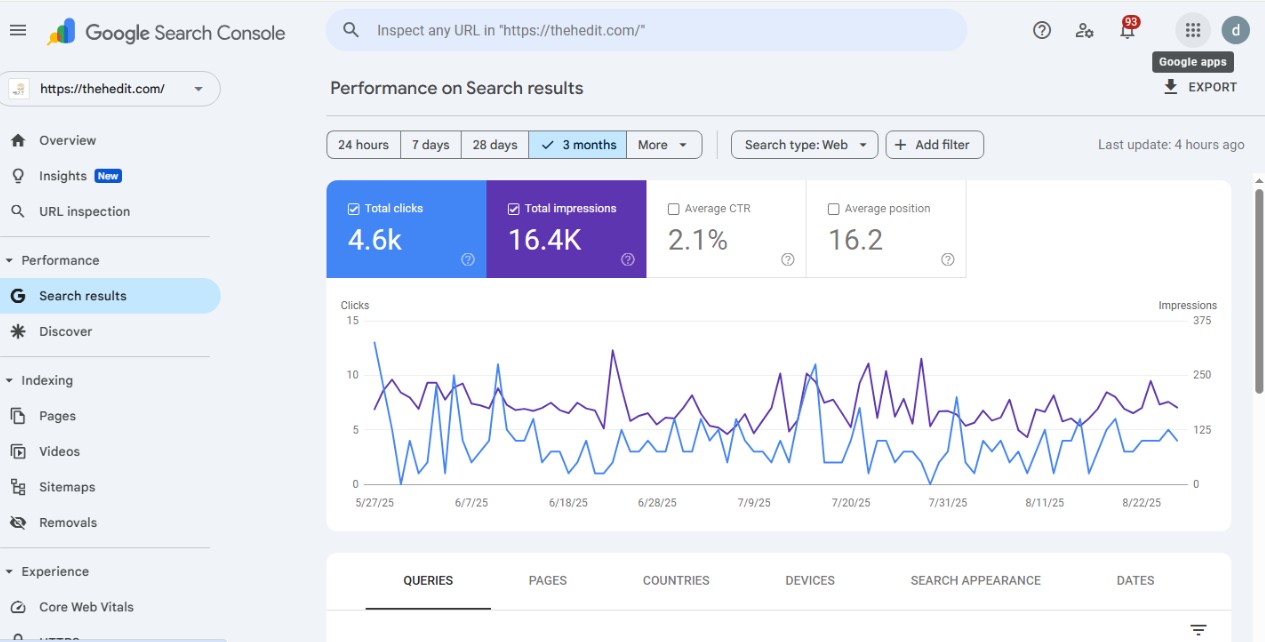This screenshot has width=1265, height=642.
Task: Click the Add filter button
Action: point(934,144)
